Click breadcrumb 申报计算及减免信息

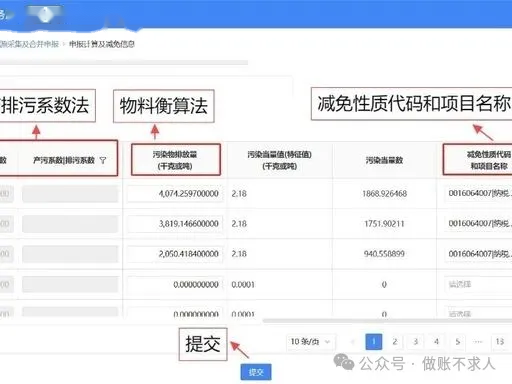pos(102,44)
